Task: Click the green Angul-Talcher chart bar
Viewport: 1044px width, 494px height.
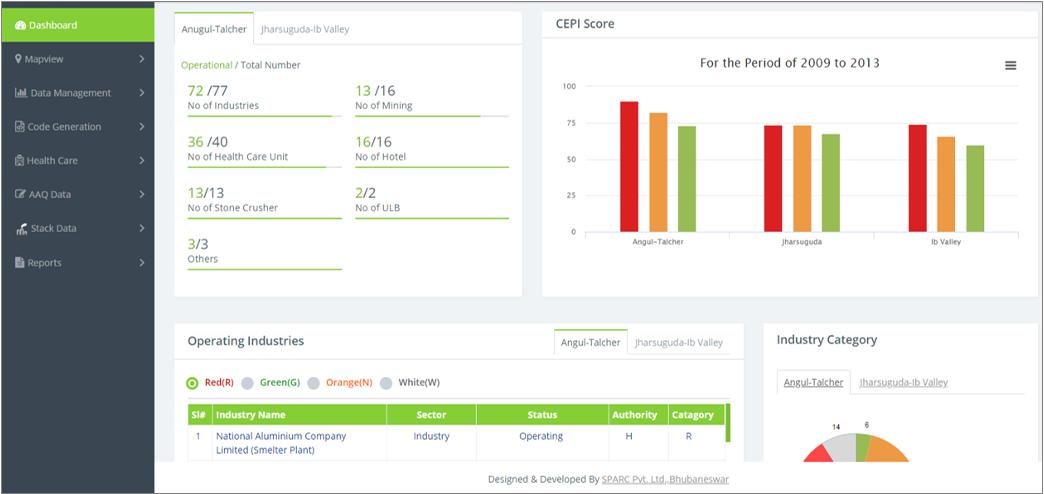Action: click(x=687, y=179)
